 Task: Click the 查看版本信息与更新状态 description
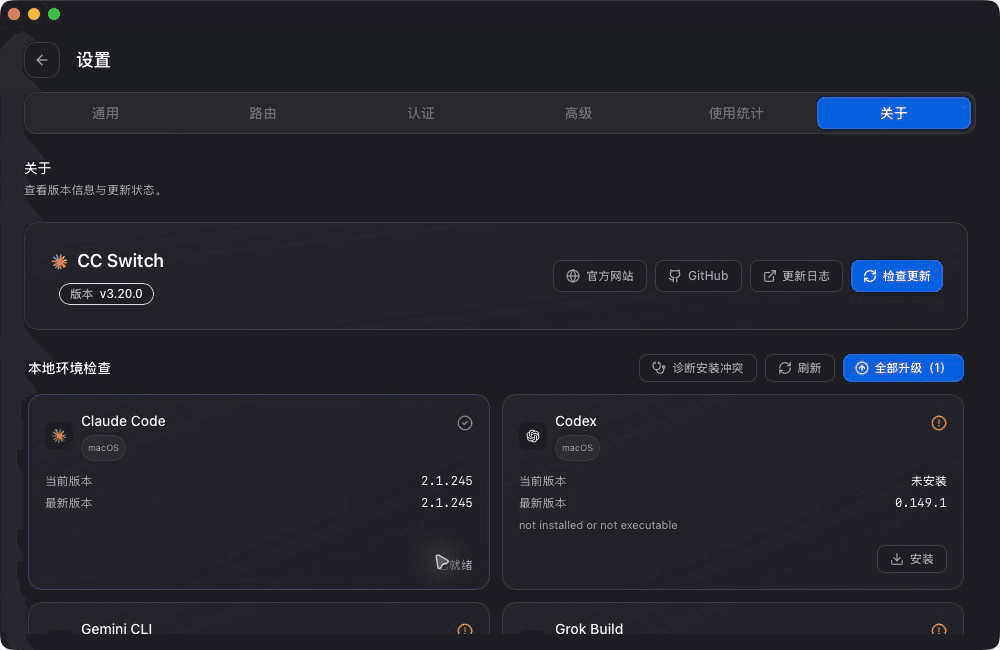coord(92,190)
